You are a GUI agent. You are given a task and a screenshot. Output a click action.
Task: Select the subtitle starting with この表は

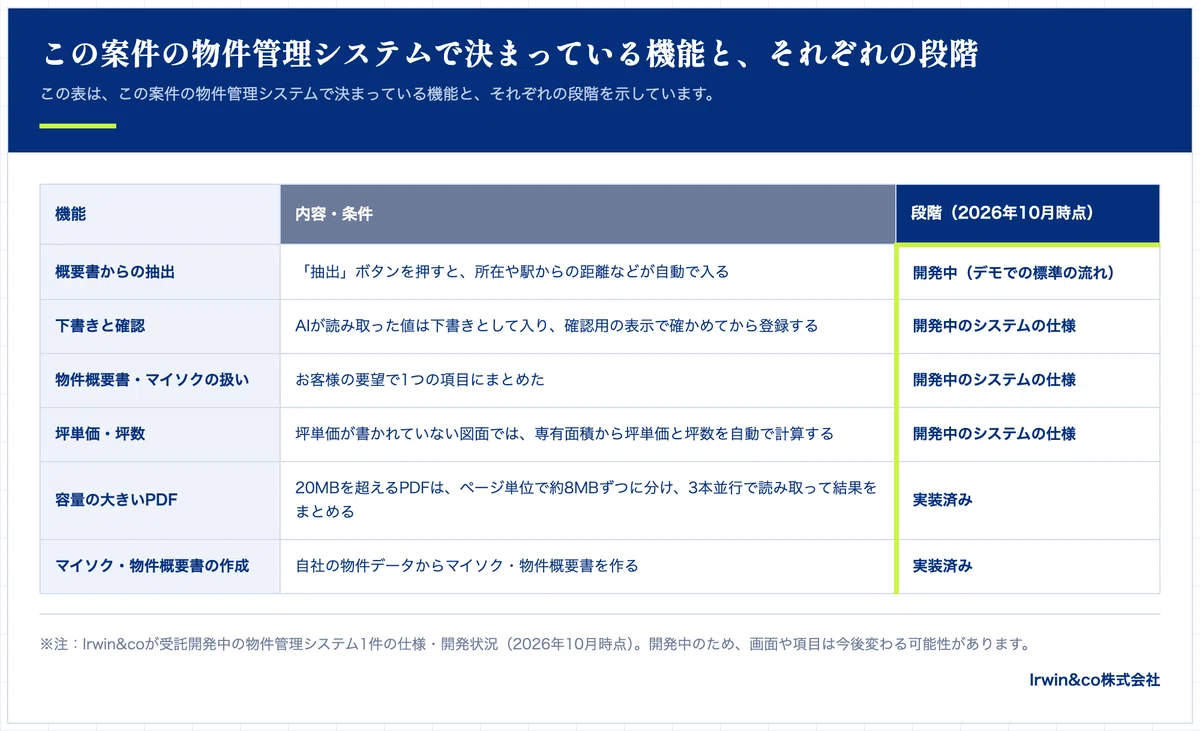point(379,96)
